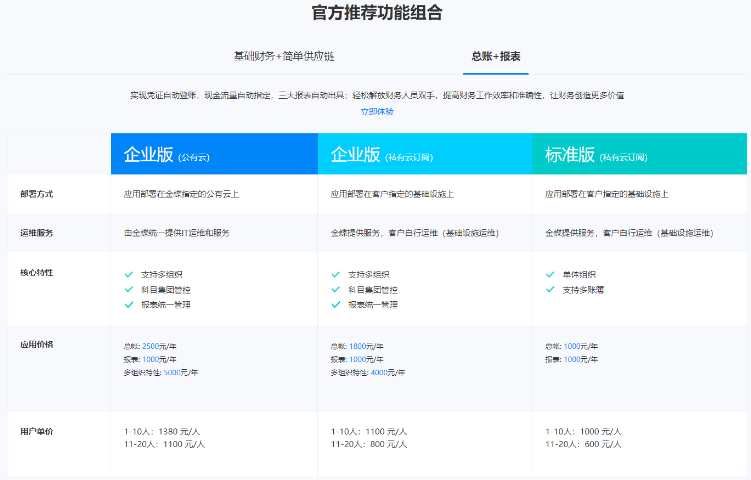Click the 官方推荐功能组合 heading
This screenshot has width=751, height=480.
coord(377,12)
